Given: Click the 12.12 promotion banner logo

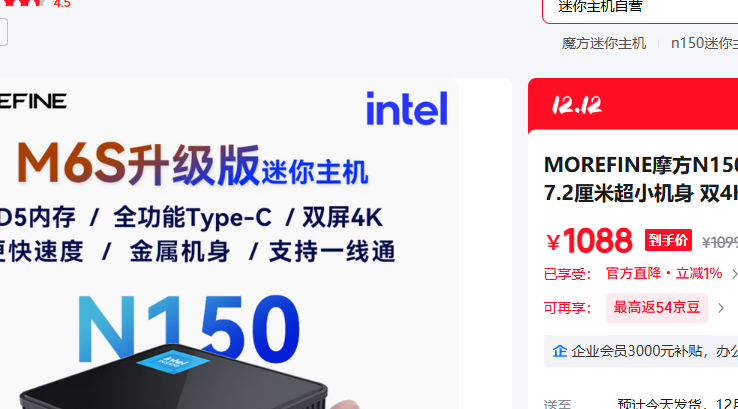Looking at the screenshot, I should [577, 105].
